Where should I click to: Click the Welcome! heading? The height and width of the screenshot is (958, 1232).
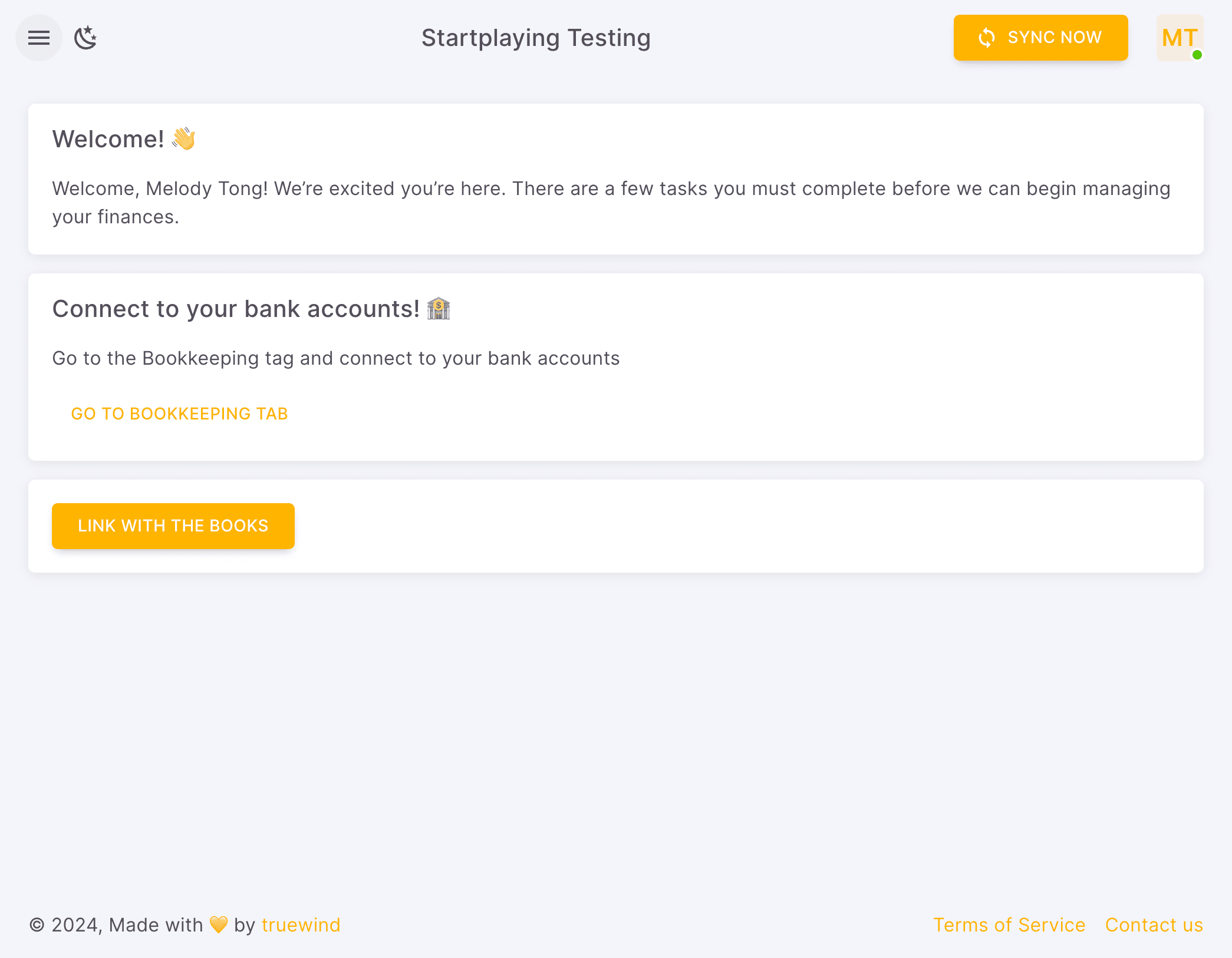coord(108,140)
